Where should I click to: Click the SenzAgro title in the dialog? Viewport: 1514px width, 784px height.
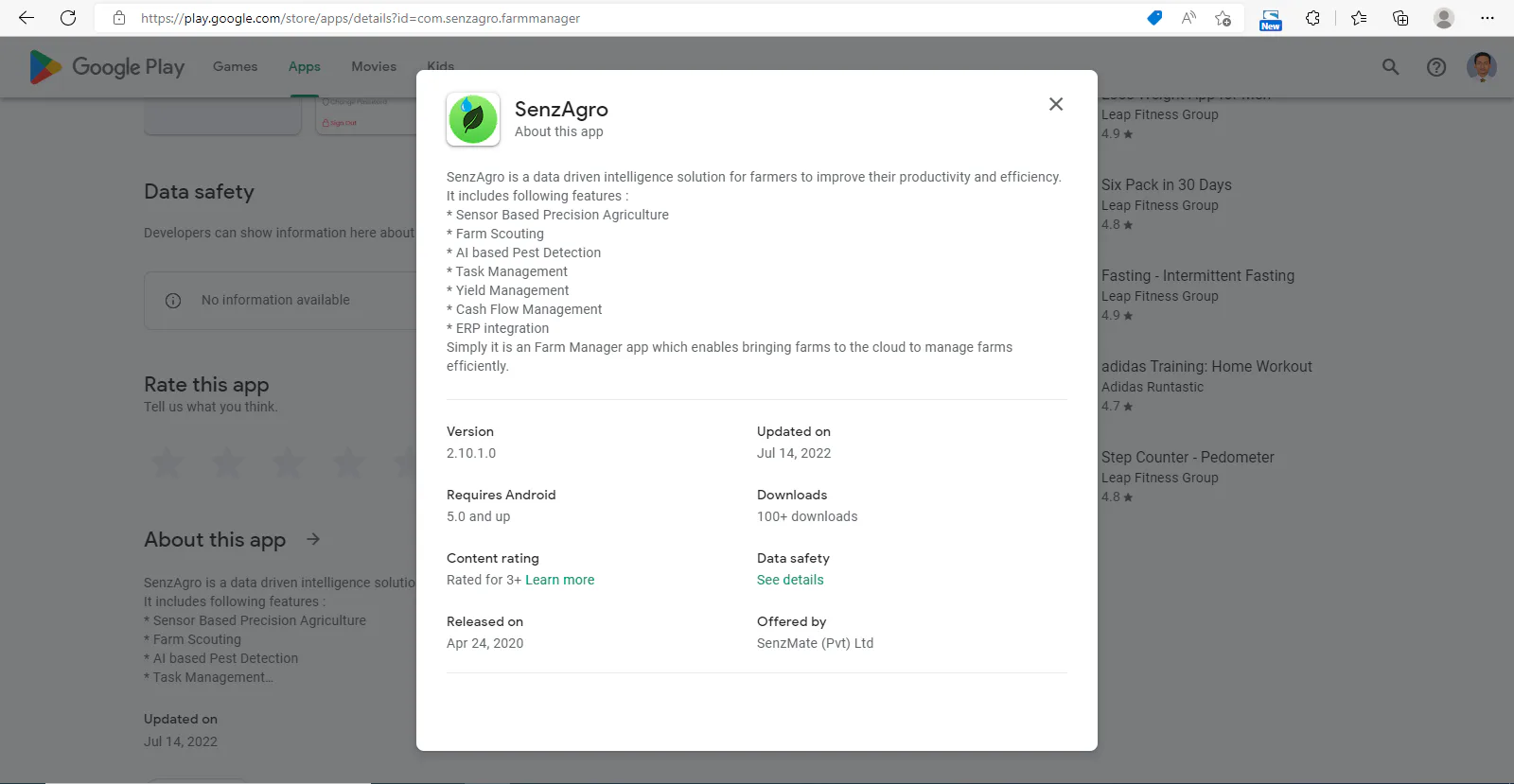point(561,109)
